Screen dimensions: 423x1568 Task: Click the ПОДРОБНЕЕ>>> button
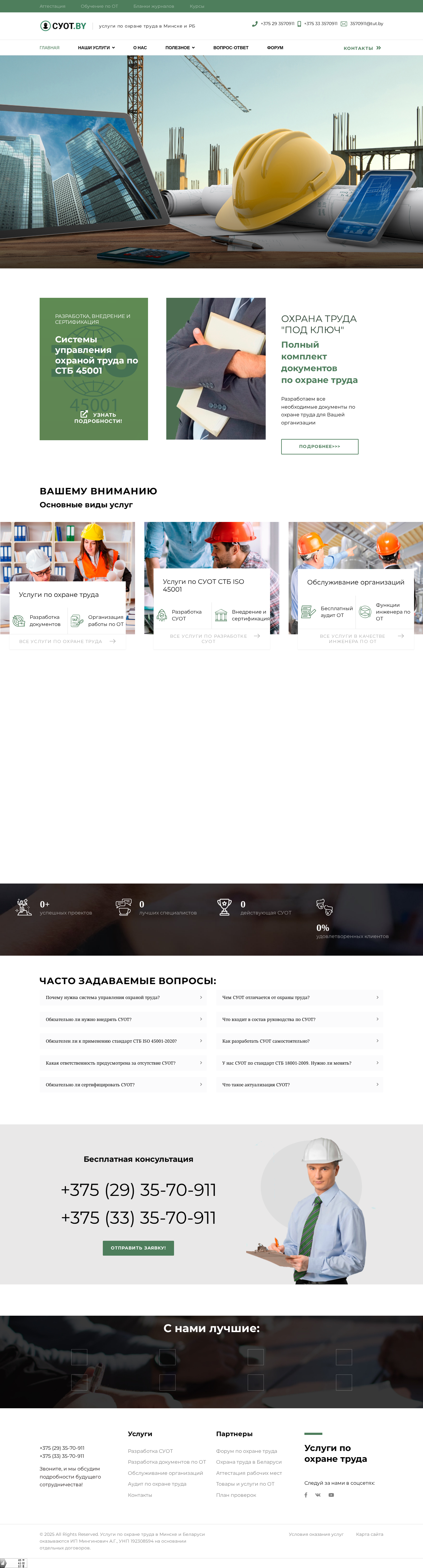320,447
